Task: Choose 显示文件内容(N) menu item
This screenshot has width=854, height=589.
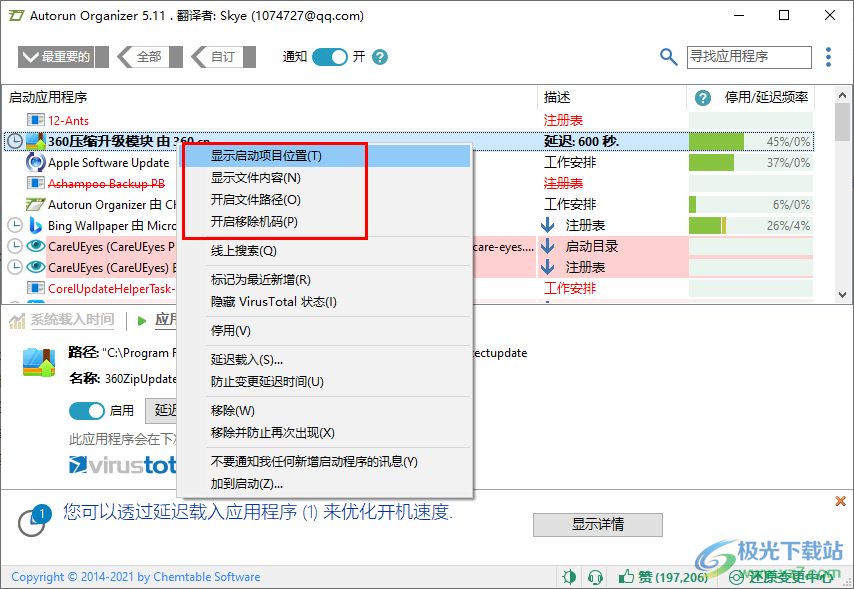Action: point(325,178)
